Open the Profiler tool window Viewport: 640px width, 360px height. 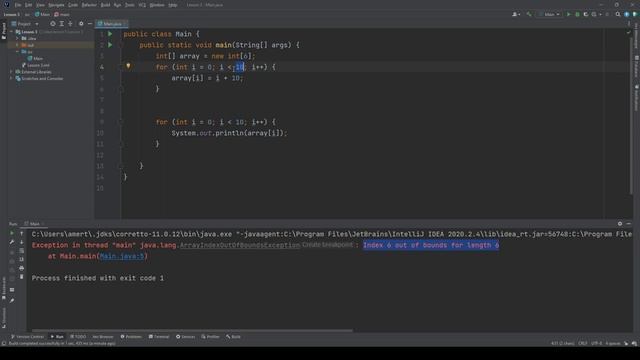click(211, 337)
